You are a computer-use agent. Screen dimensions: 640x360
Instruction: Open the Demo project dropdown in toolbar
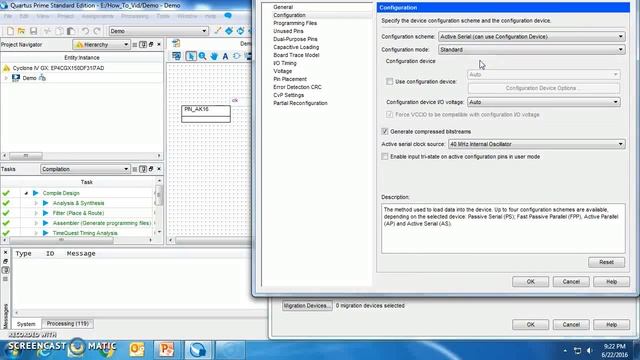coord(159,31)
